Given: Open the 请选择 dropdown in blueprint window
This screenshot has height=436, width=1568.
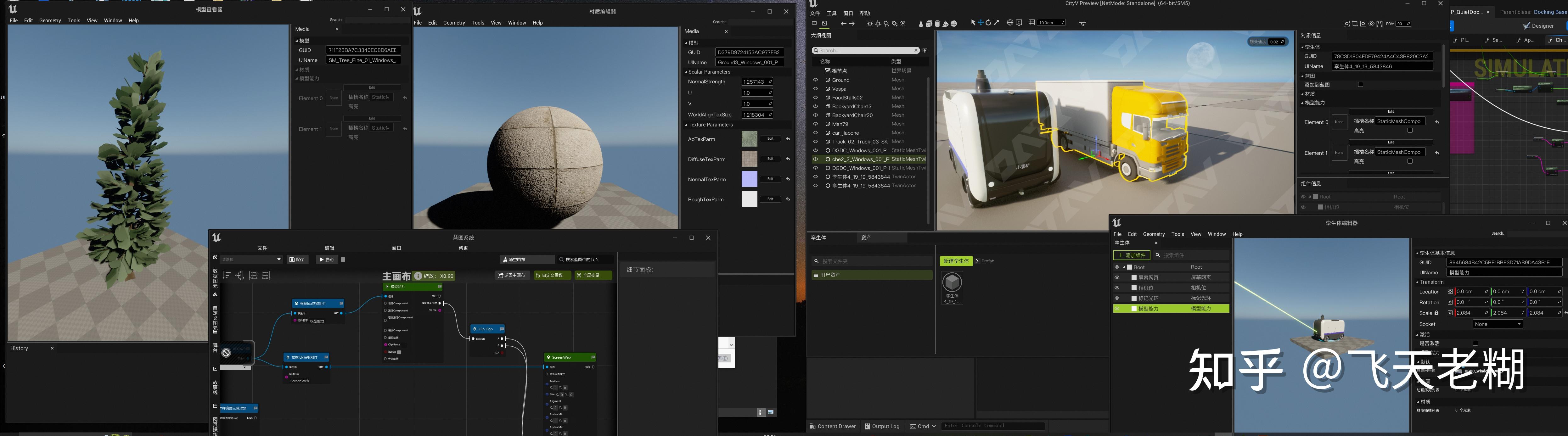Looking at the screenshot, I should click(251, 260).
